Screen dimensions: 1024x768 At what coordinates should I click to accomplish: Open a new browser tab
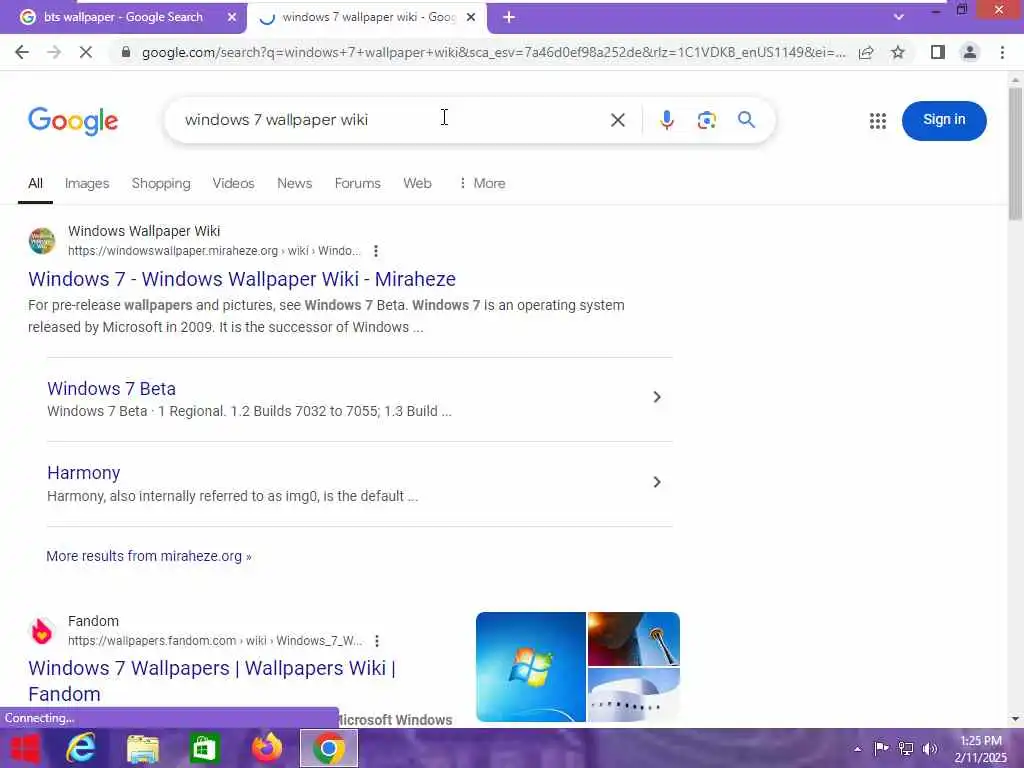click(509, 18)
